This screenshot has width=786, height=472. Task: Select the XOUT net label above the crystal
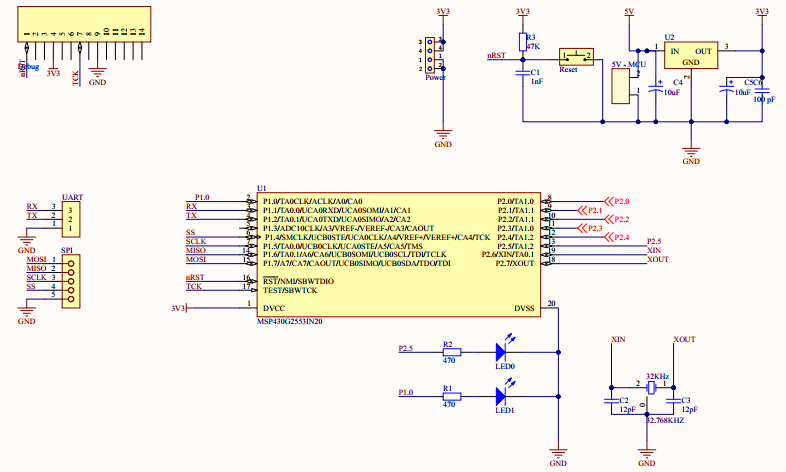tap(684, 339)
